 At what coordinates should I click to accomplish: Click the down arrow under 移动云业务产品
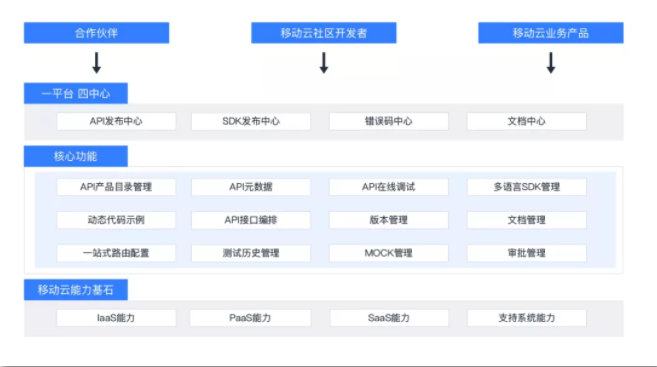click(551, 63)
